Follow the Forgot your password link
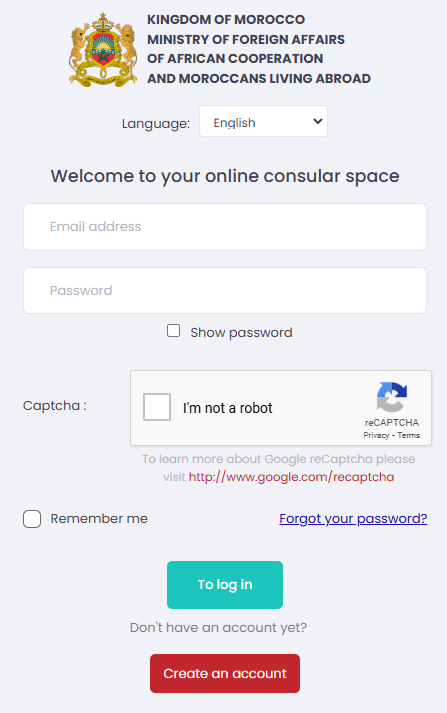447x713 pixels. point(353,519)
